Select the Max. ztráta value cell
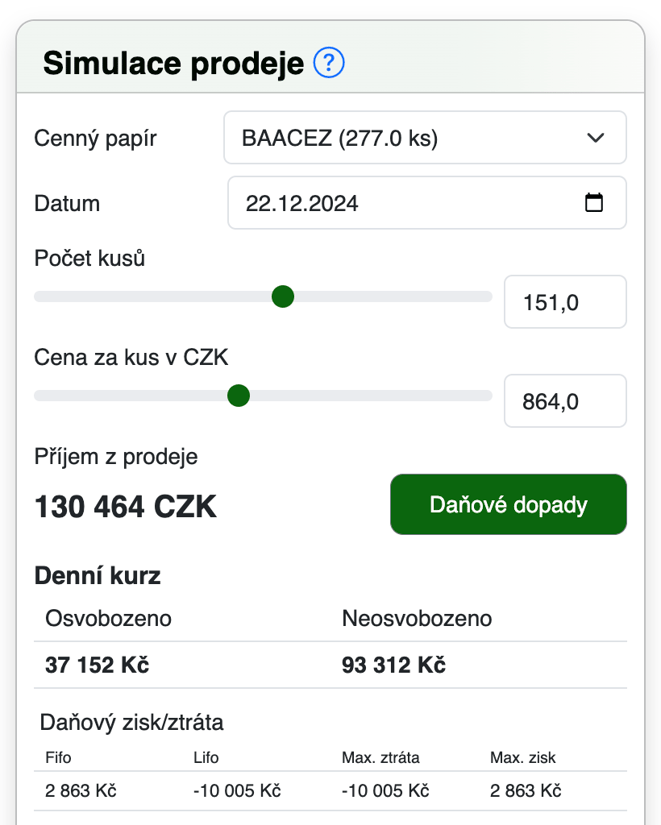The image size is (661, 825). [385, 791]
